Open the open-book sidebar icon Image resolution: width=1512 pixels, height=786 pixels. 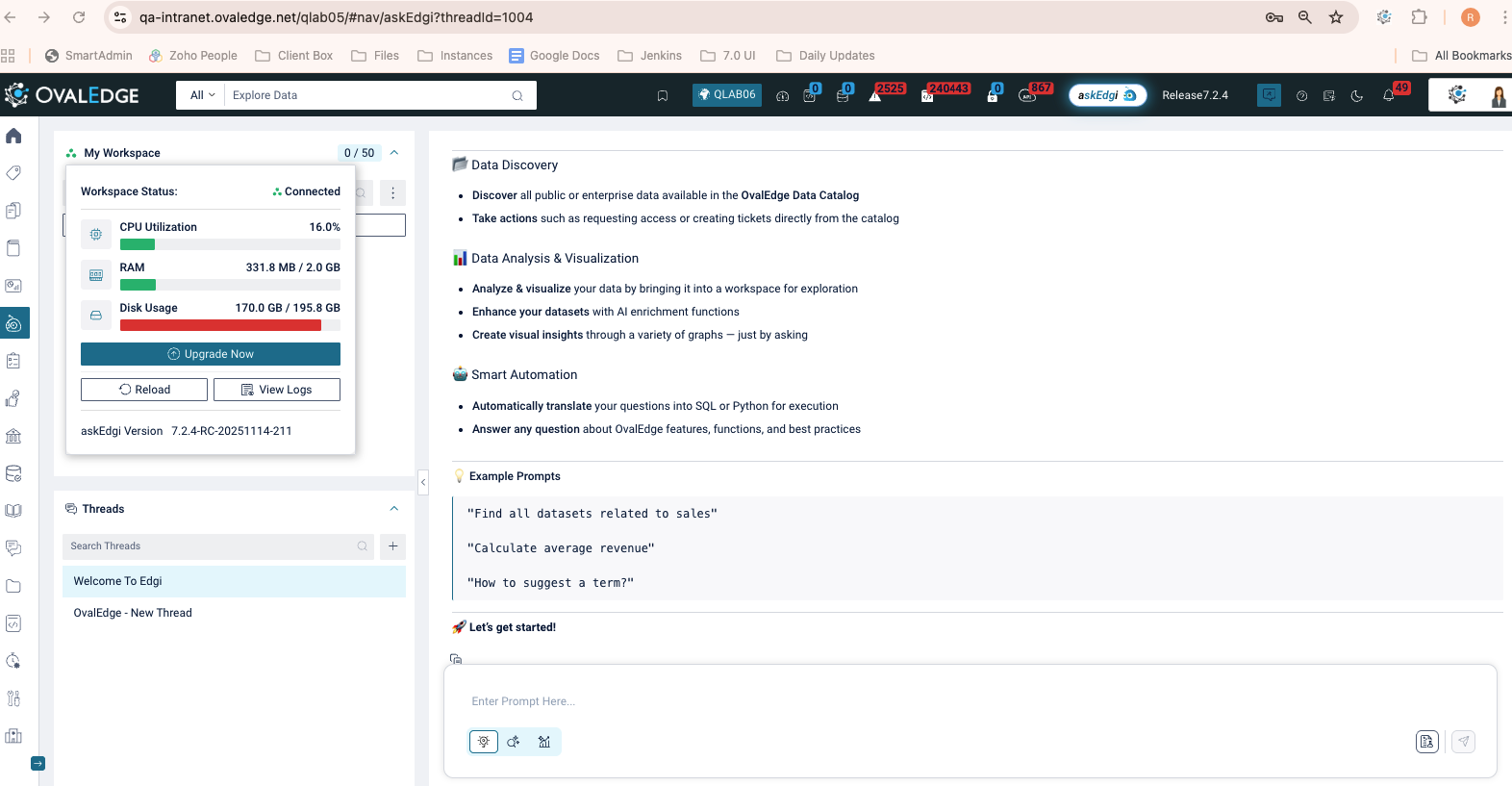pyautogui.click(x=13, y=511)
